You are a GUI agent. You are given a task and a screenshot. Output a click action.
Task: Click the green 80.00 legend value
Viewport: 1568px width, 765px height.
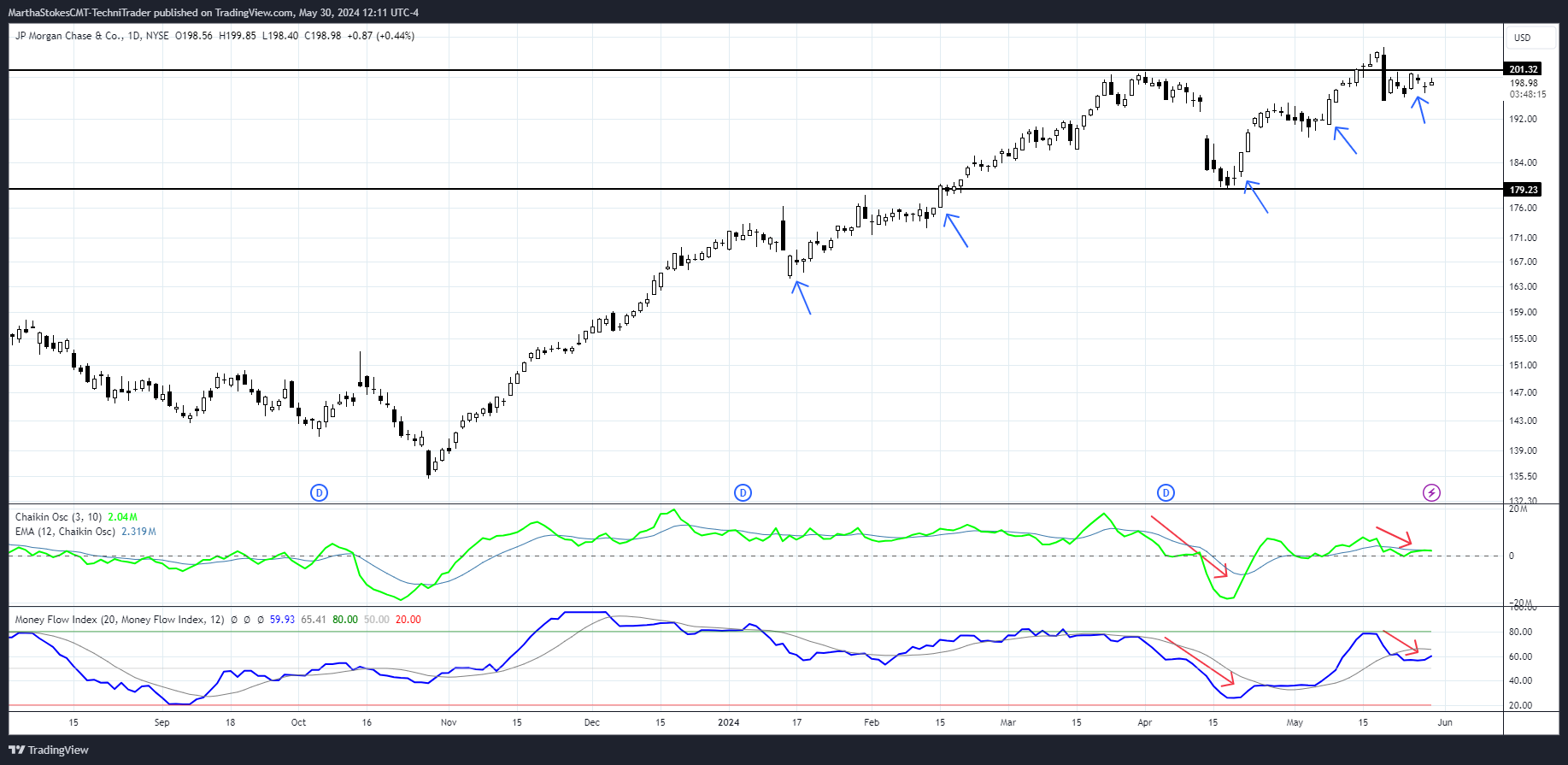point(345,620)
